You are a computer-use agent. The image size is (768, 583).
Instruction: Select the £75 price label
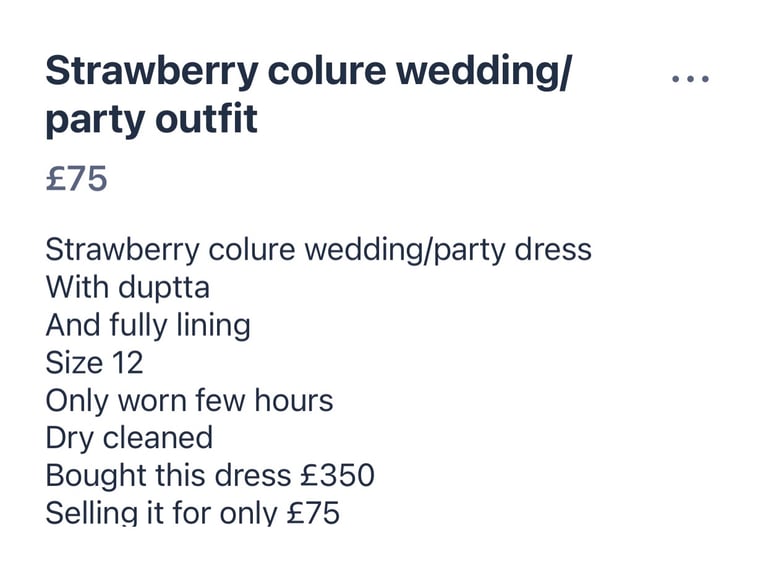(x=76, y=178)
